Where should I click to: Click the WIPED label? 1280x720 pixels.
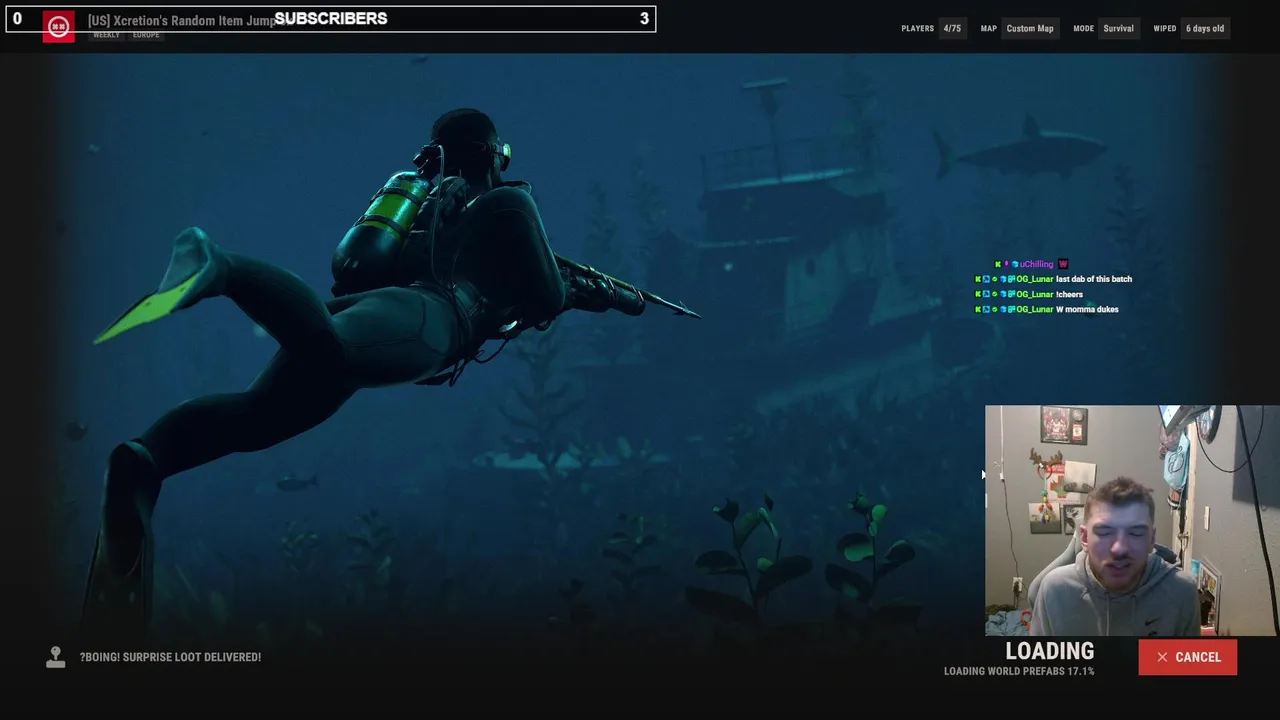1165,28
